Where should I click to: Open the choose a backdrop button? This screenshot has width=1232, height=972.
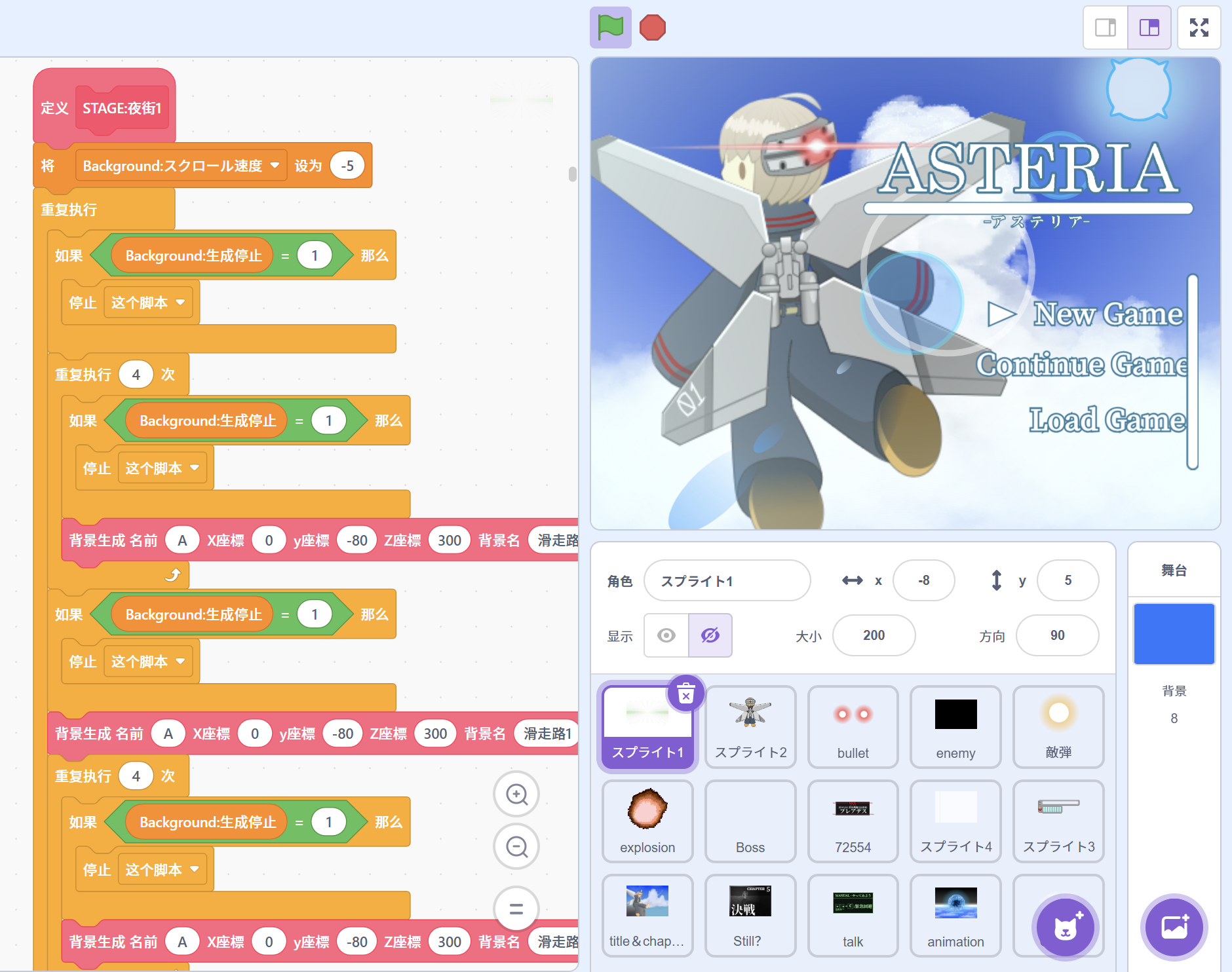click(1174, 927)
